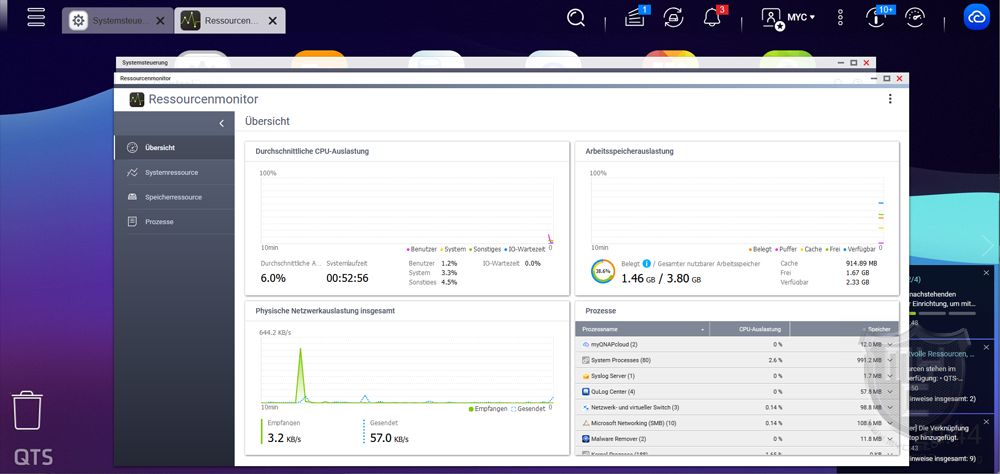The width and height of the screenshot is (1000, 474).
Task: Open the Recycle Bin on desktop
Action: click(x=27, y=411)
